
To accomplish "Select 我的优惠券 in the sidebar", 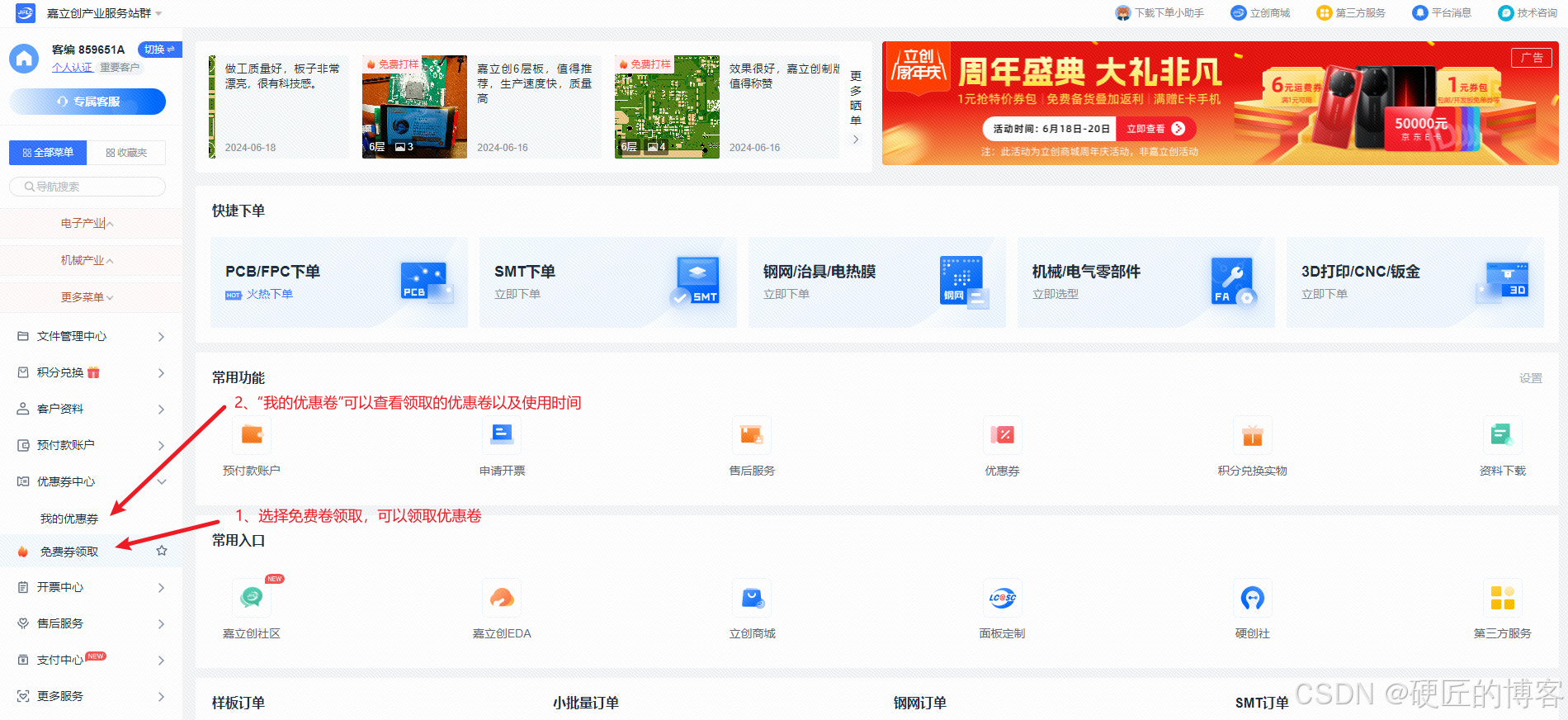I will 69,519.
